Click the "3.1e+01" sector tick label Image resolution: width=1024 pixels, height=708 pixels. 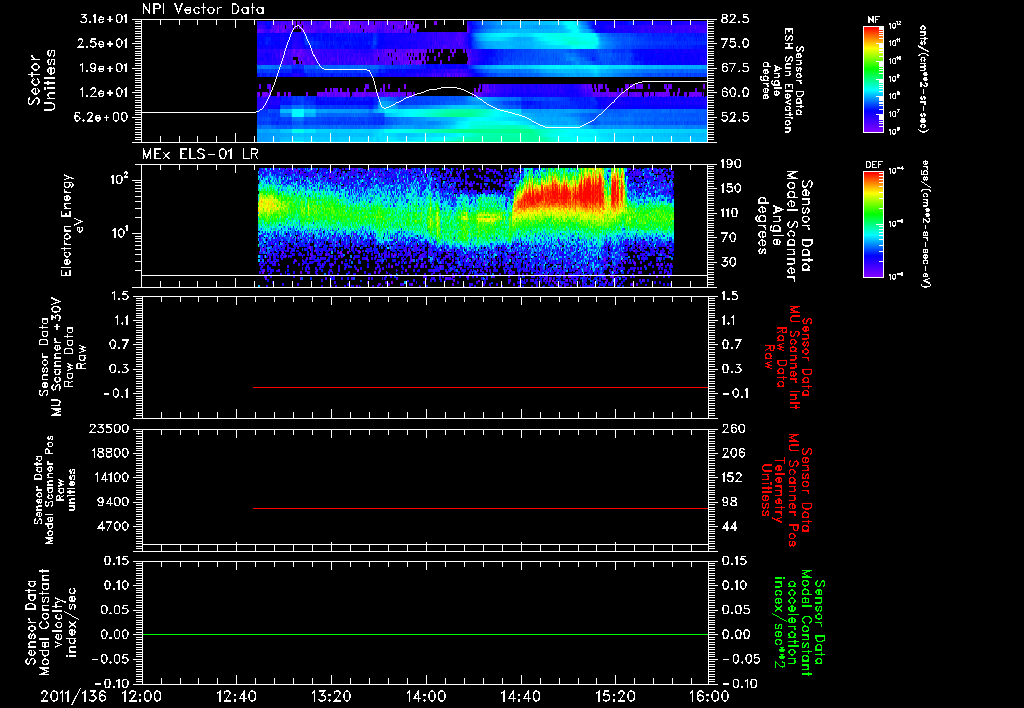104,19
